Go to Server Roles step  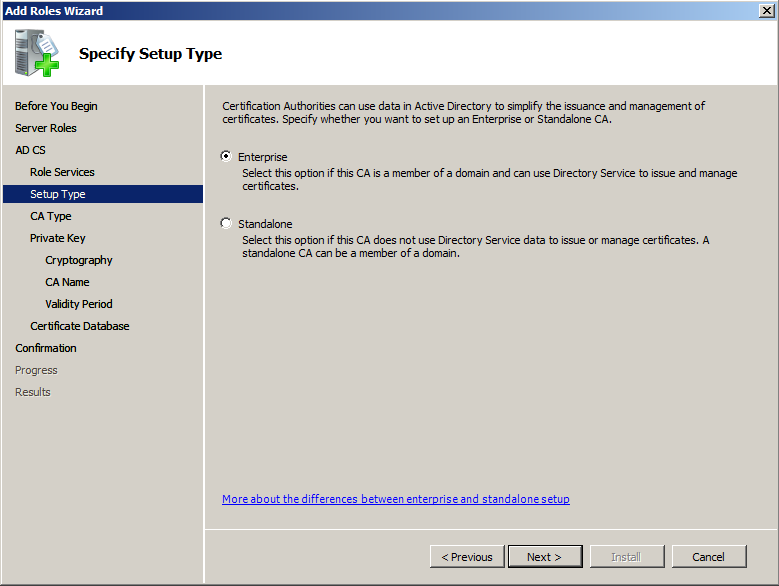coord(46,128)
